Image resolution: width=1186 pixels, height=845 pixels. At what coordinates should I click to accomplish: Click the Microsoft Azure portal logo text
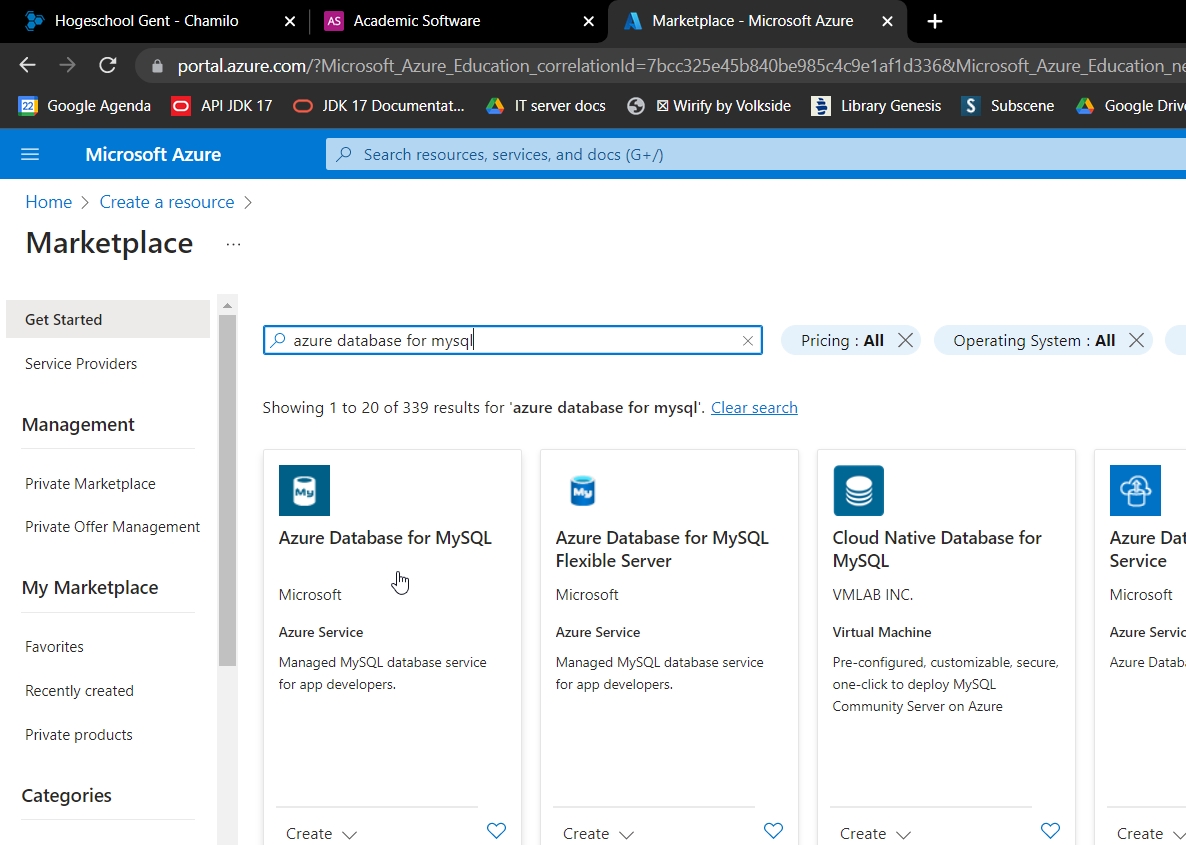pos(153,154)
